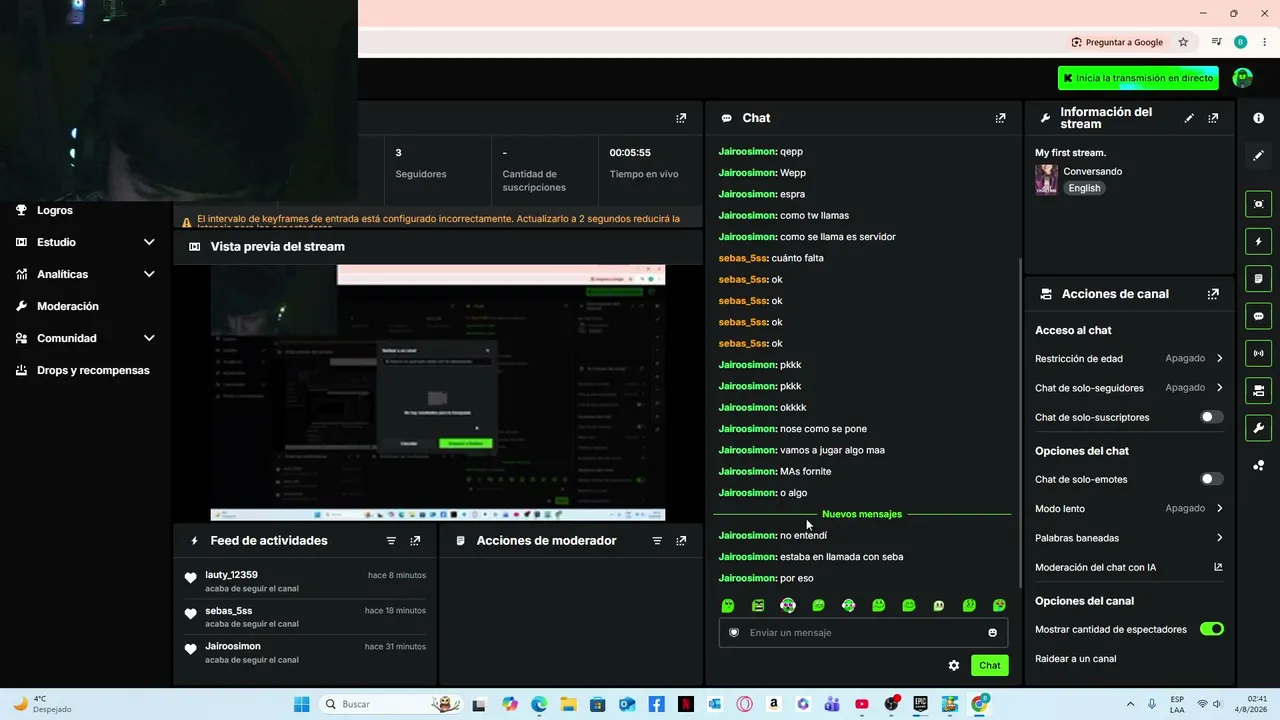Show hidden system tray icons
1280x720 pixels.
1130,704
